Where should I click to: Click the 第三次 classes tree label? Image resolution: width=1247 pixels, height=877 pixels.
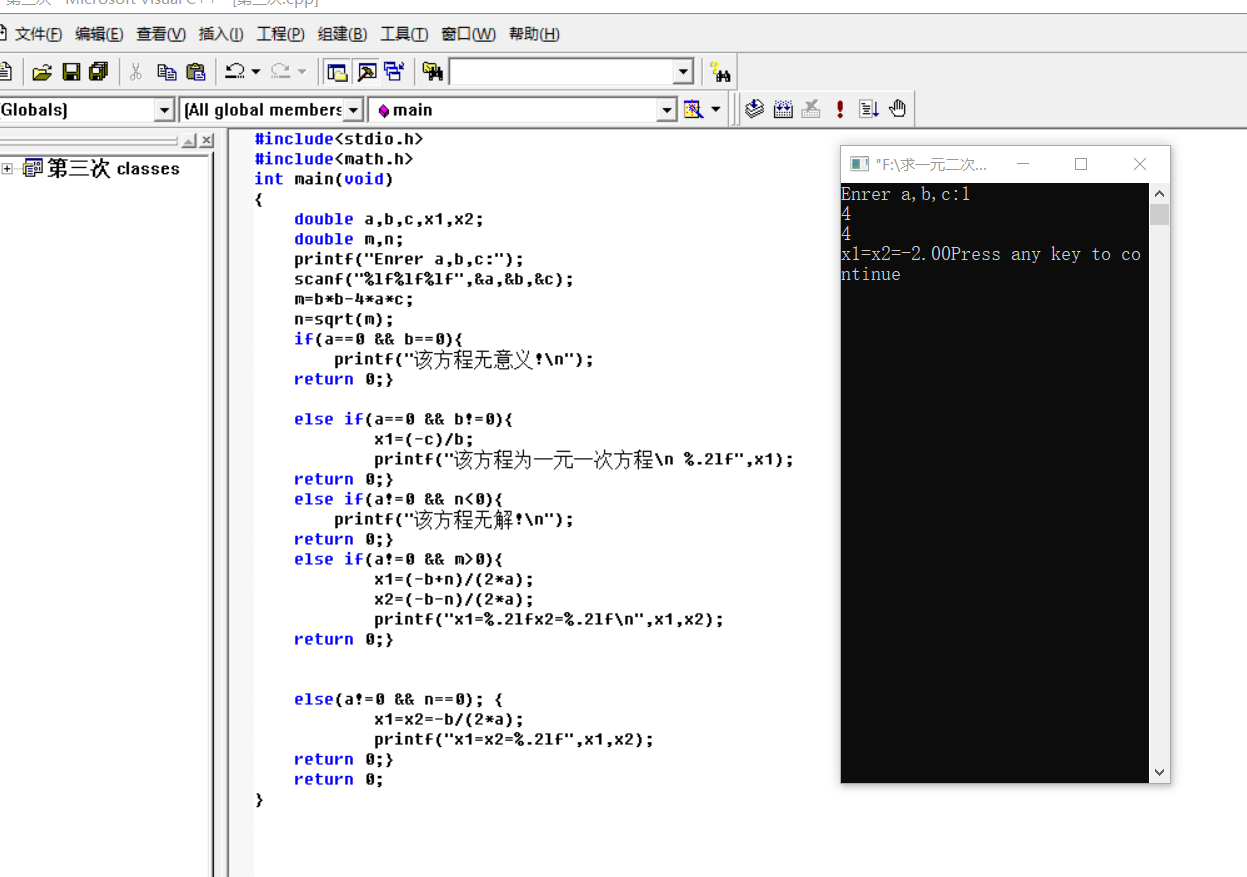coord(114,168)
